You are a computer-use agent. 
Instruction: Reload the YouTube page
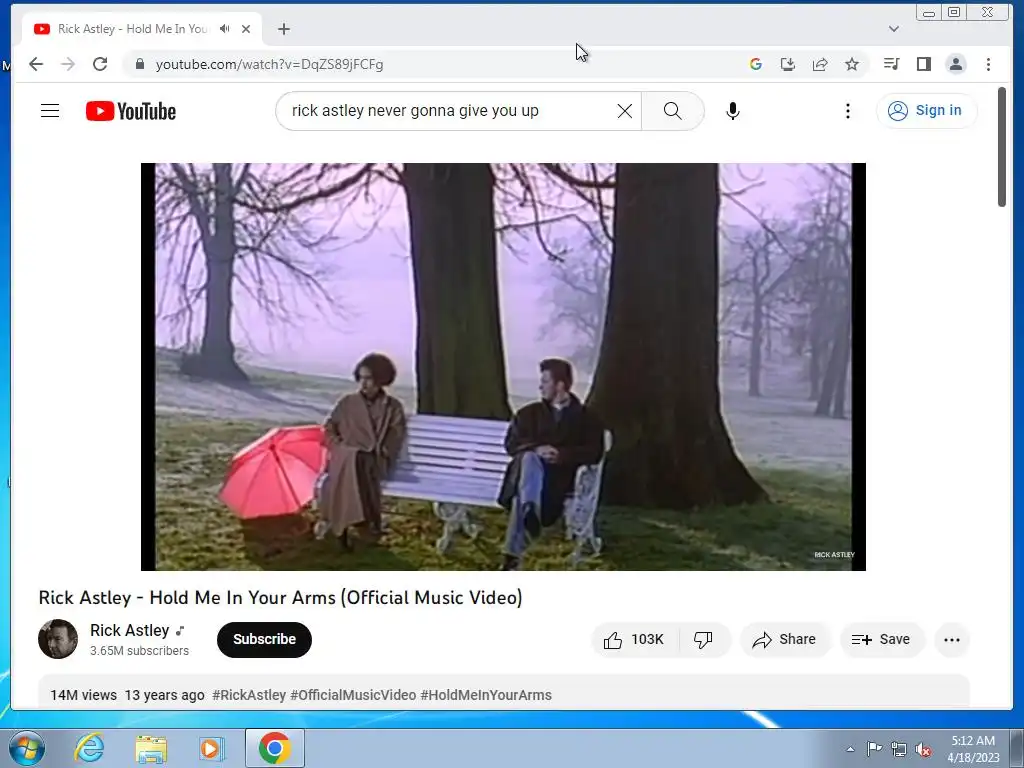100,64
